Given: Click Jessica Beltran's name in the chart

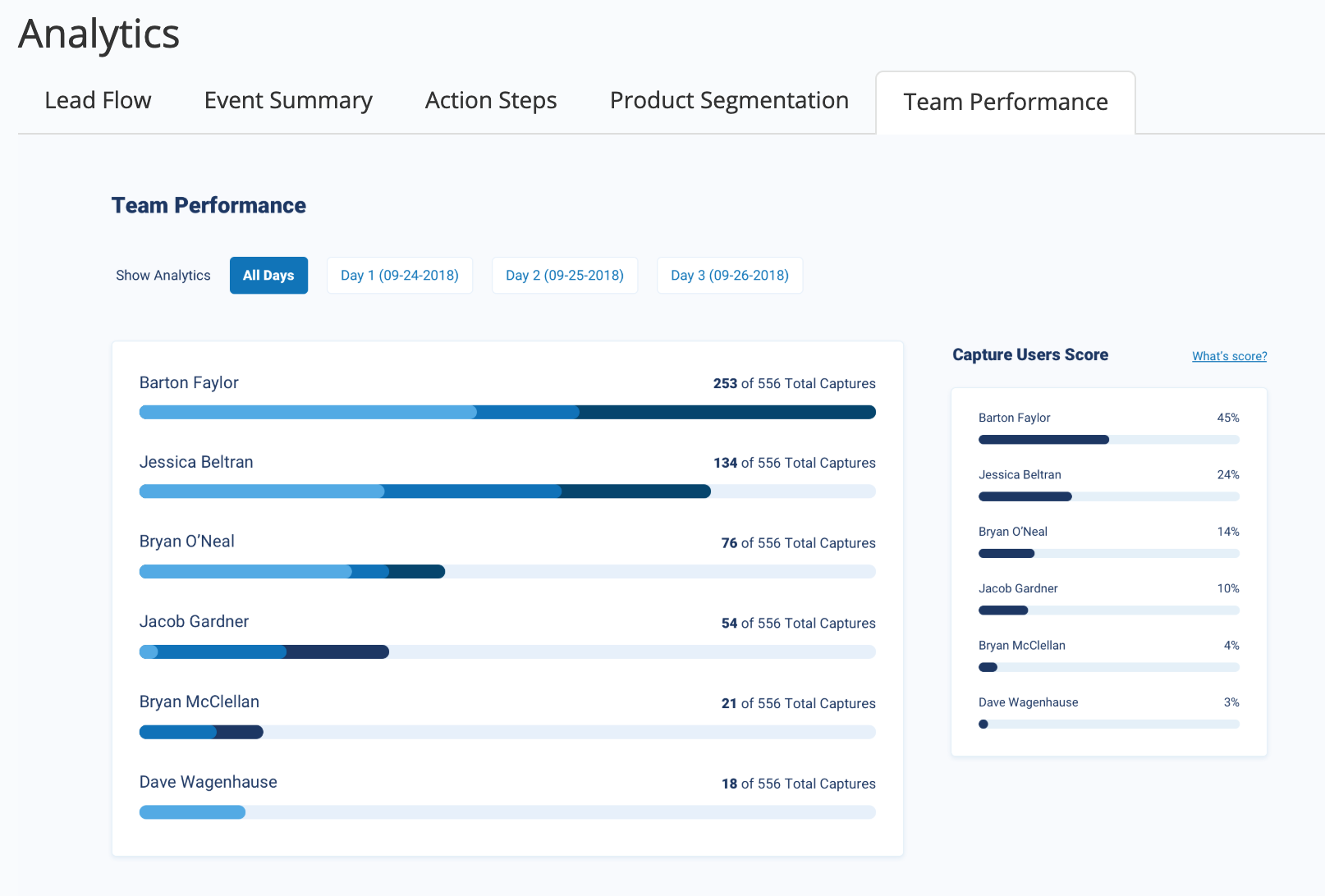Looking at the screenshot, I should click(x=195, y=462).
